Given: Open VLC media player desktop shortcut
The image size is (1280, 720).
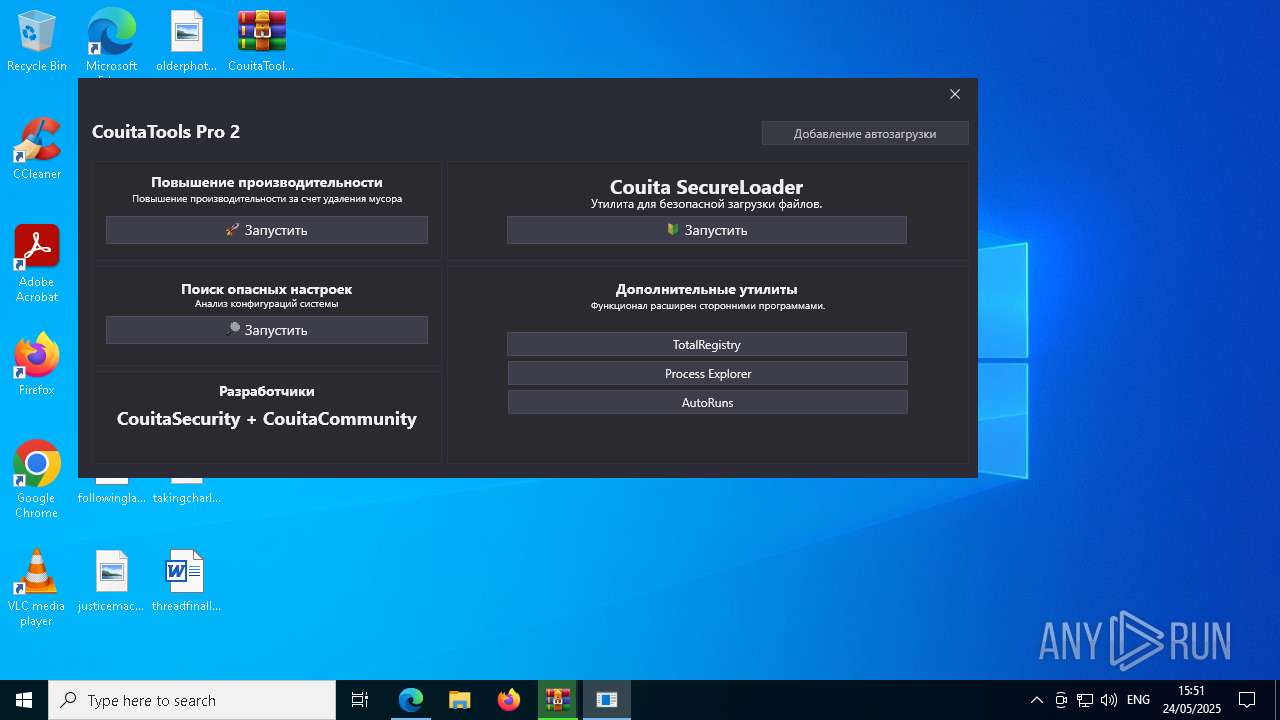Looking at the screenshot, I should click(37, 588).
